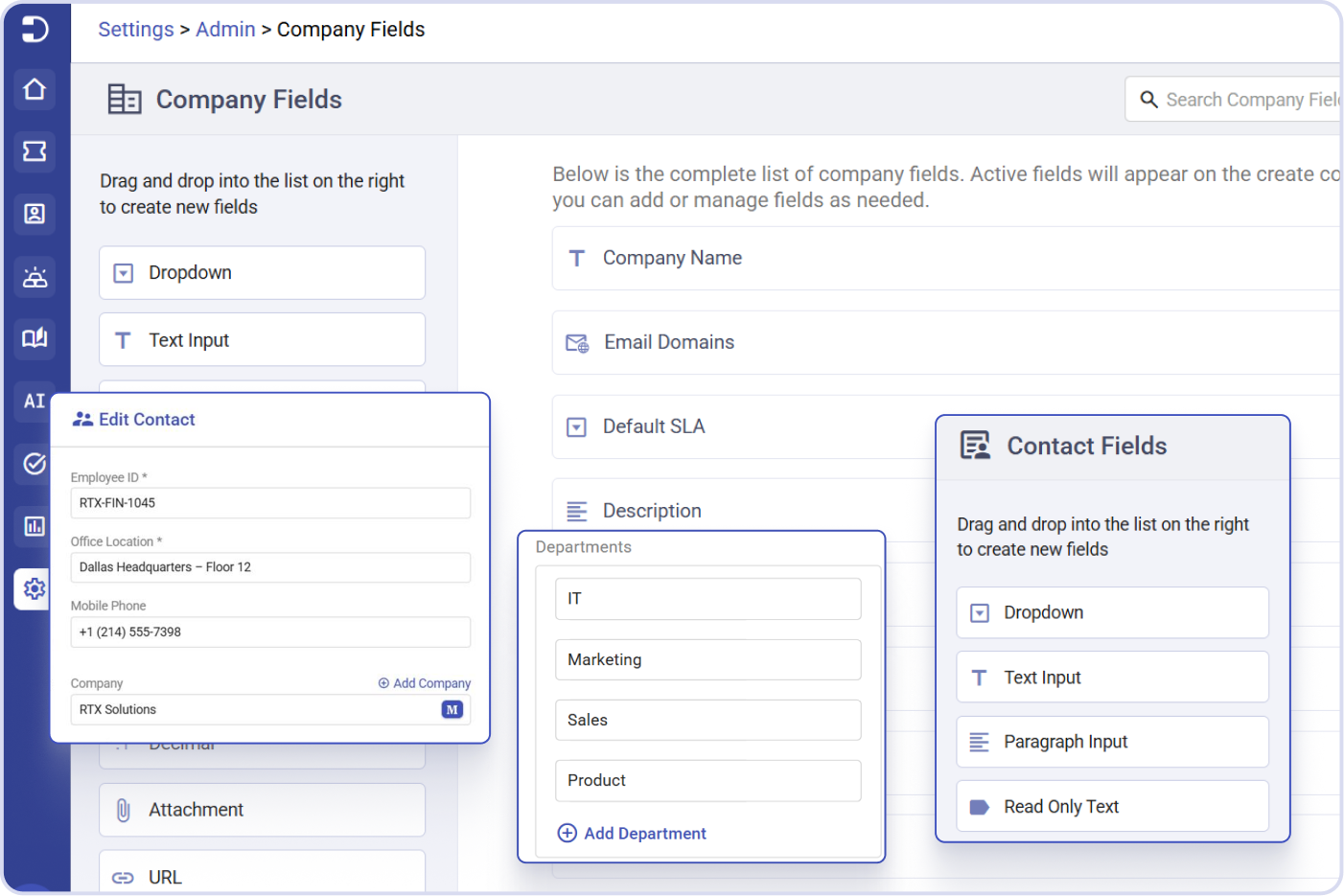Select Attachment field type
Image resolution: width=1344 pixels, height=896 pixels.
[263, 811]
